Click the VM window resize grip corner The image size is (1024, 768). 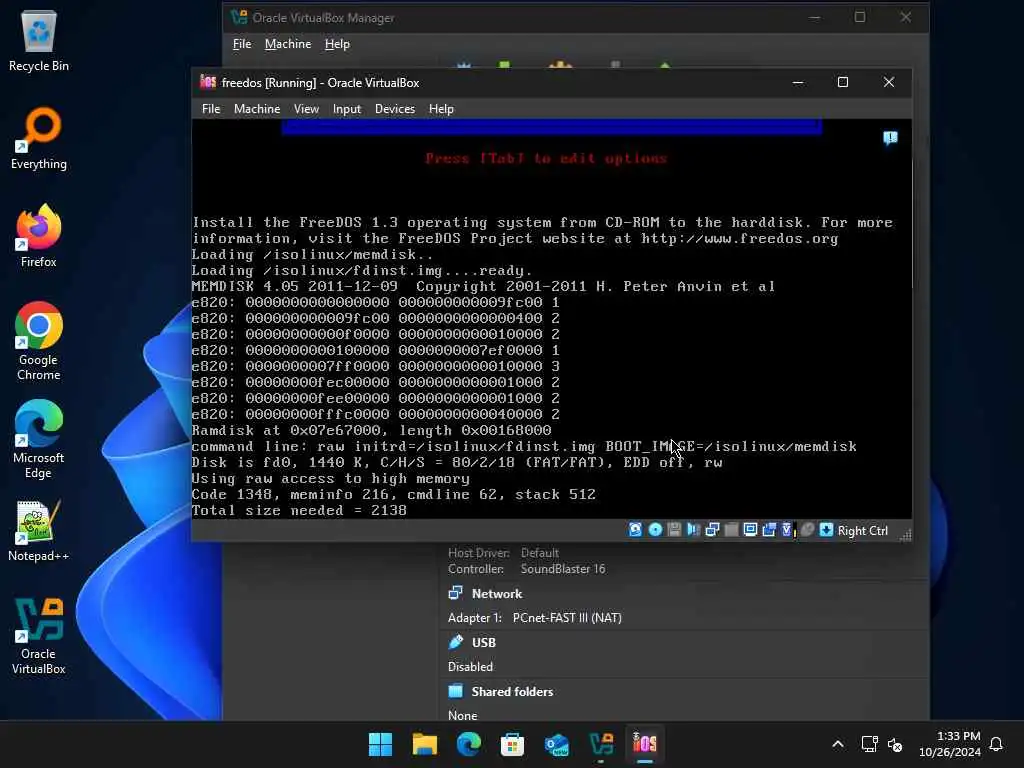[905, 535]
